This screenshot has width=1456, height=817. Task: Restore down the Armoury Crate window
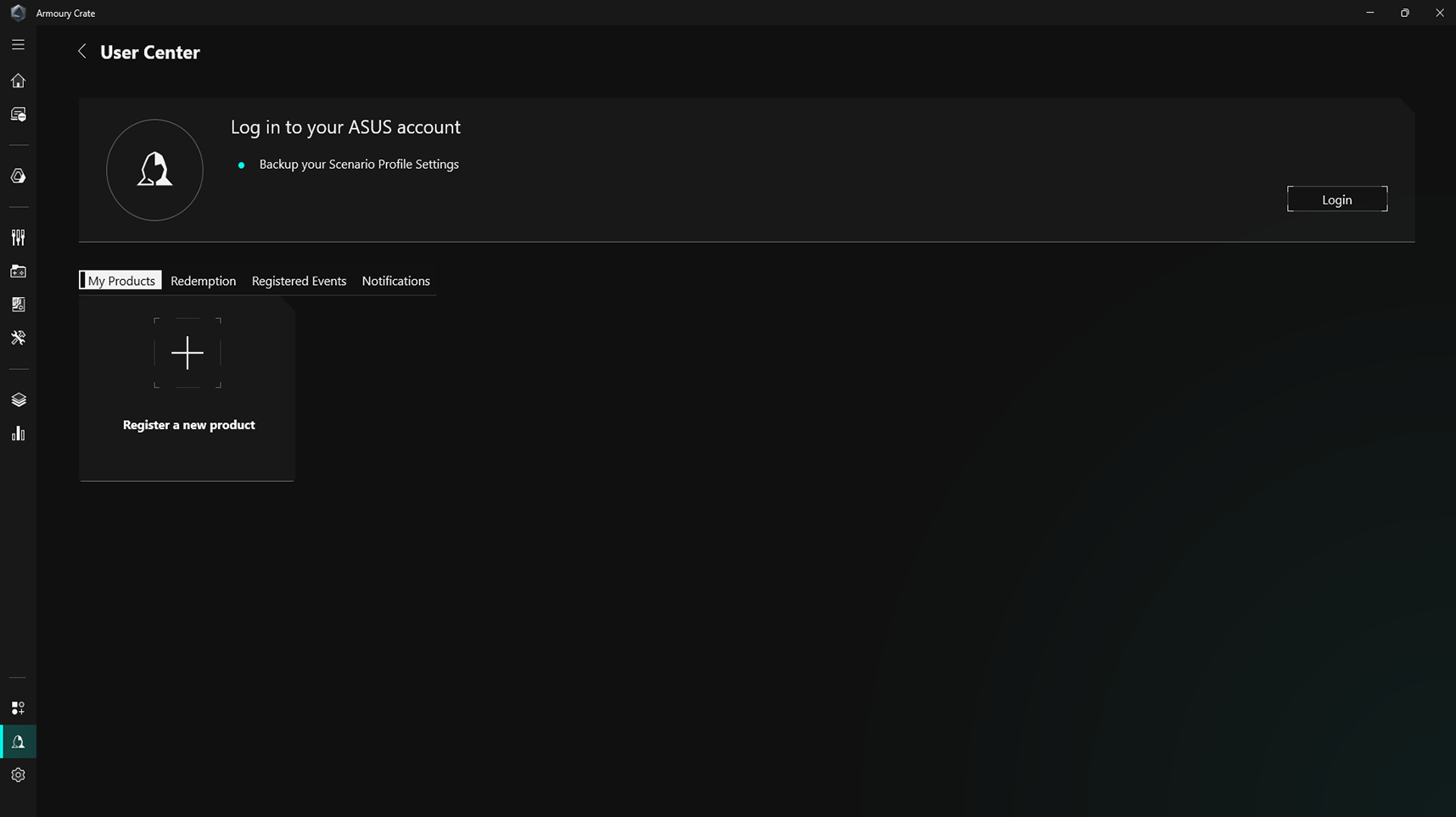pos(1405,13)
